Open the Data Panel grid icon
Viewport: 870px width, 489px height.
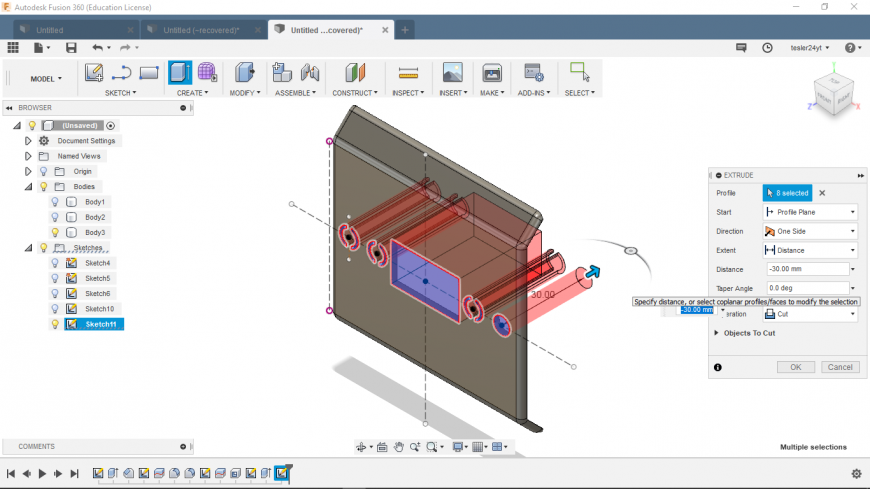pyautogui.click(x=13, y=47)
